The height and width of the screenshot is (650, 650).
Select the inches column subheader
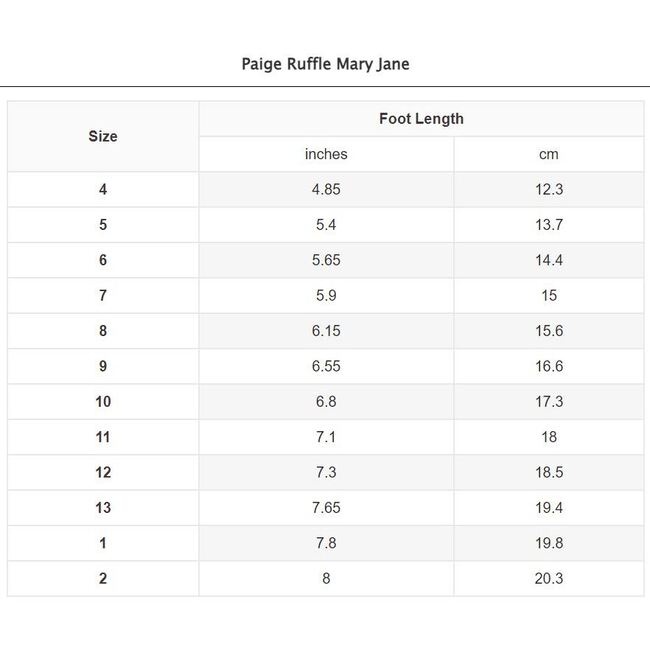click(326, 154)
